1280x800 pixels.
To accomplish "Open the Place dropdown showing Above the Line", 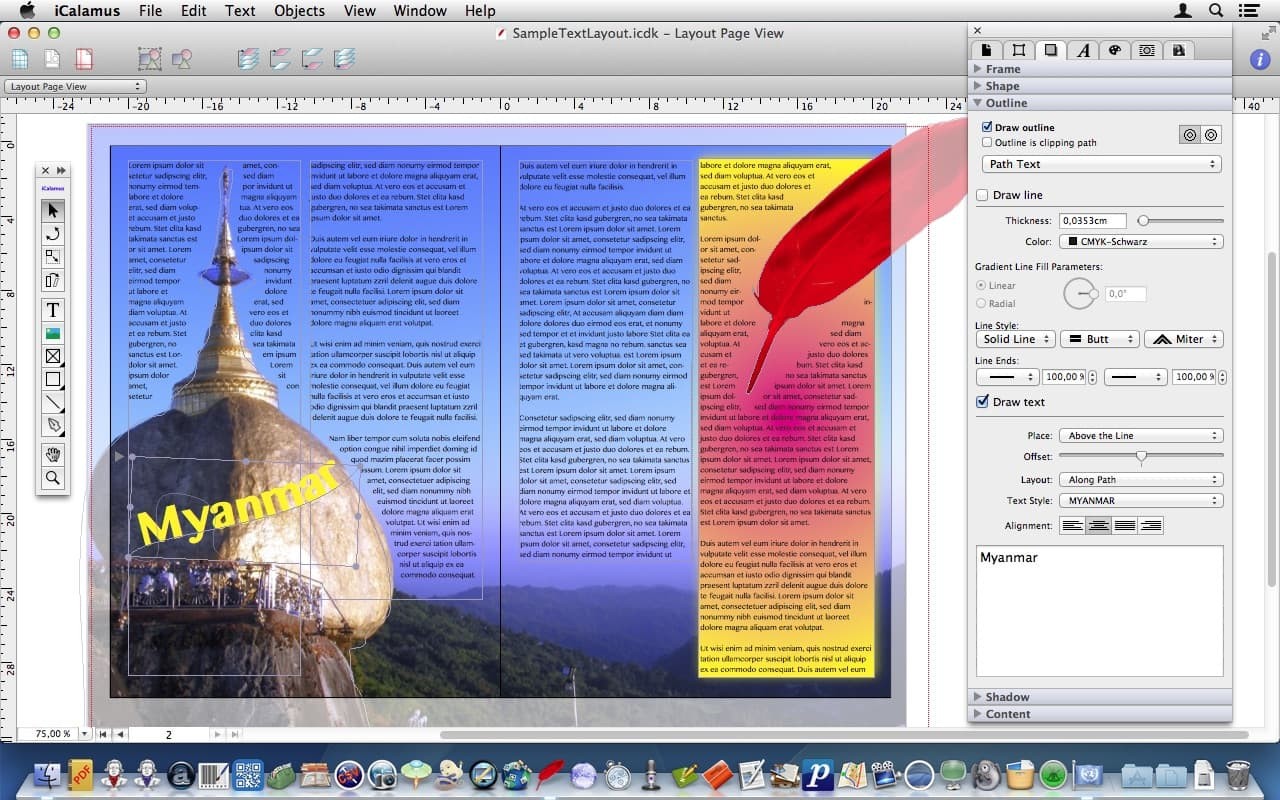I will pyautogui.click(x=1140, y=435).
